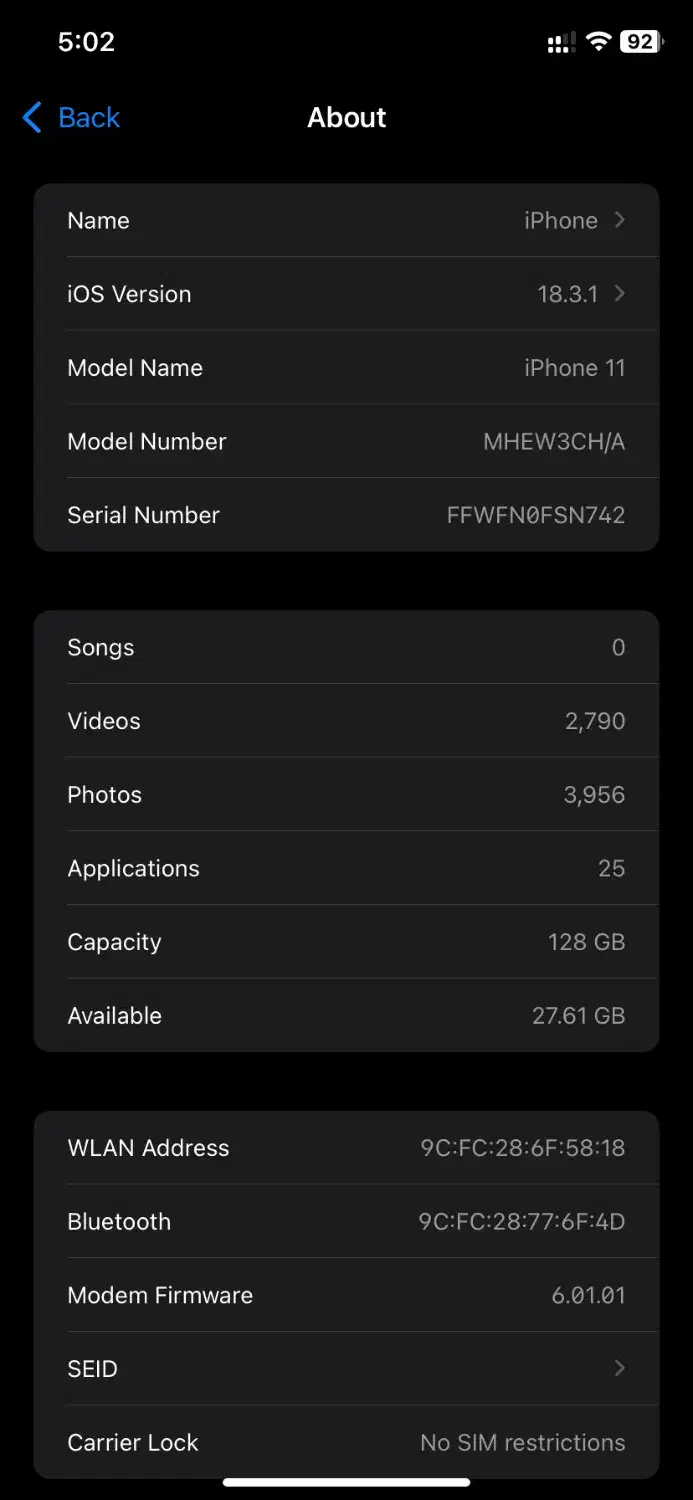
Task: Open iOS Version details chevron
Action: (620, 294)
